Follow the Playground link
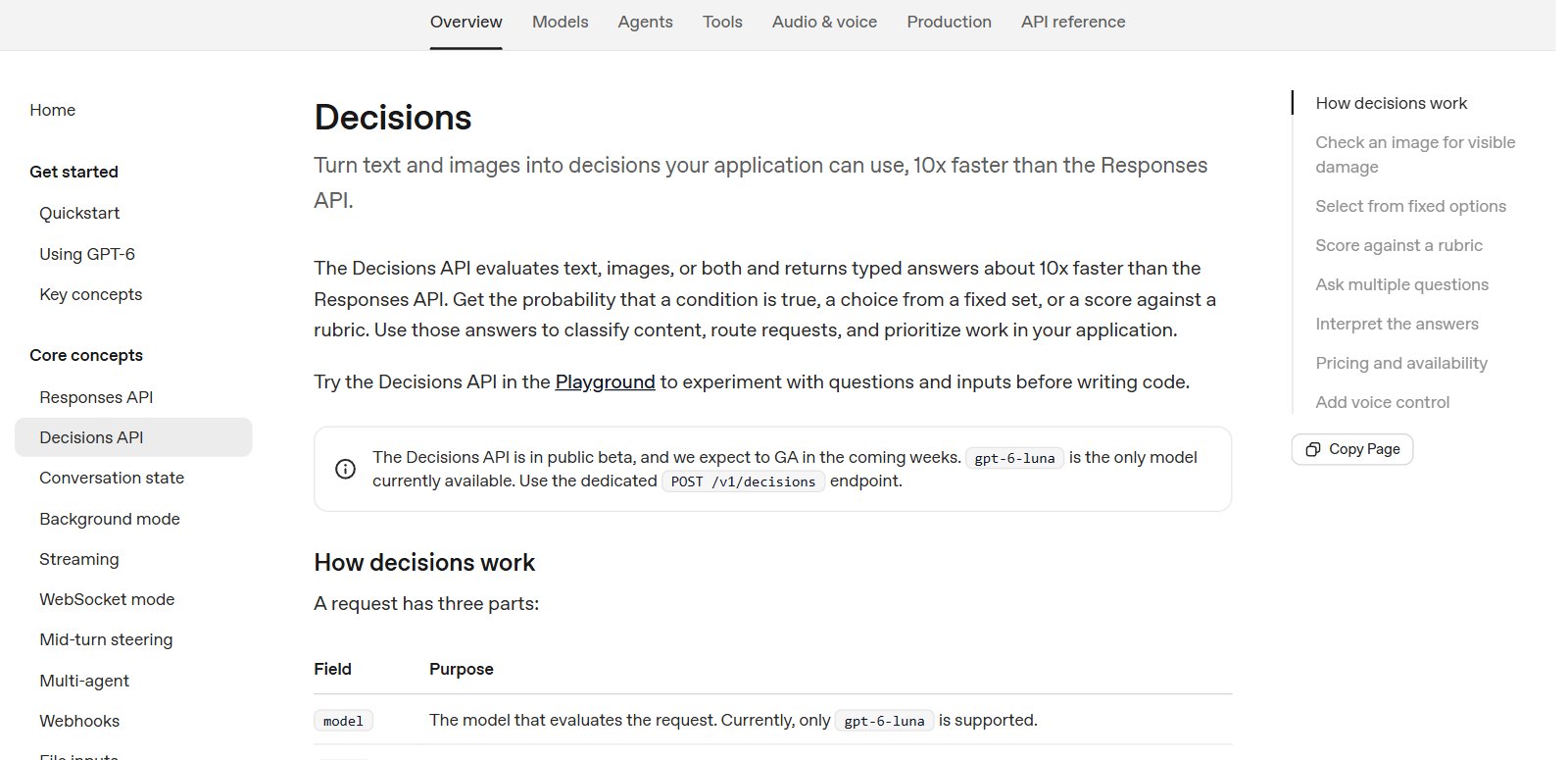 click(x=605, y=381)
